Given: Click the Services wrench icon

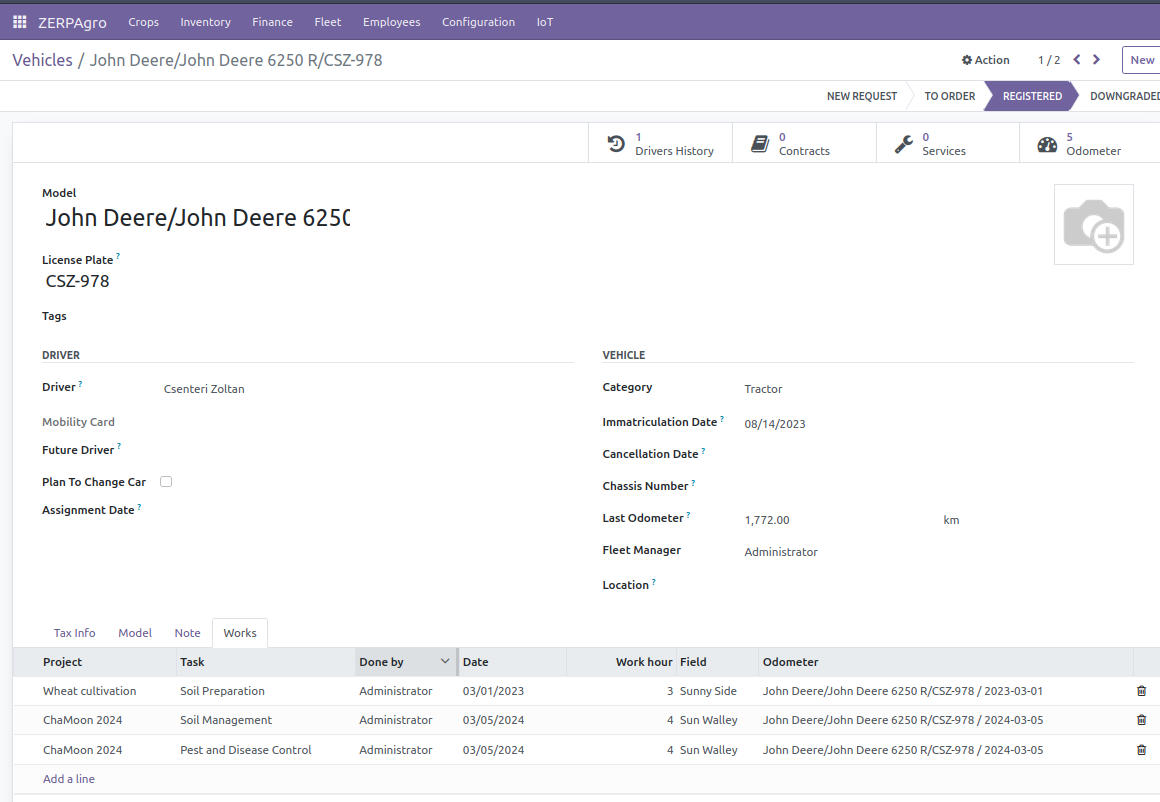Looking at the screenshot, I should click(x=903, y=144).
